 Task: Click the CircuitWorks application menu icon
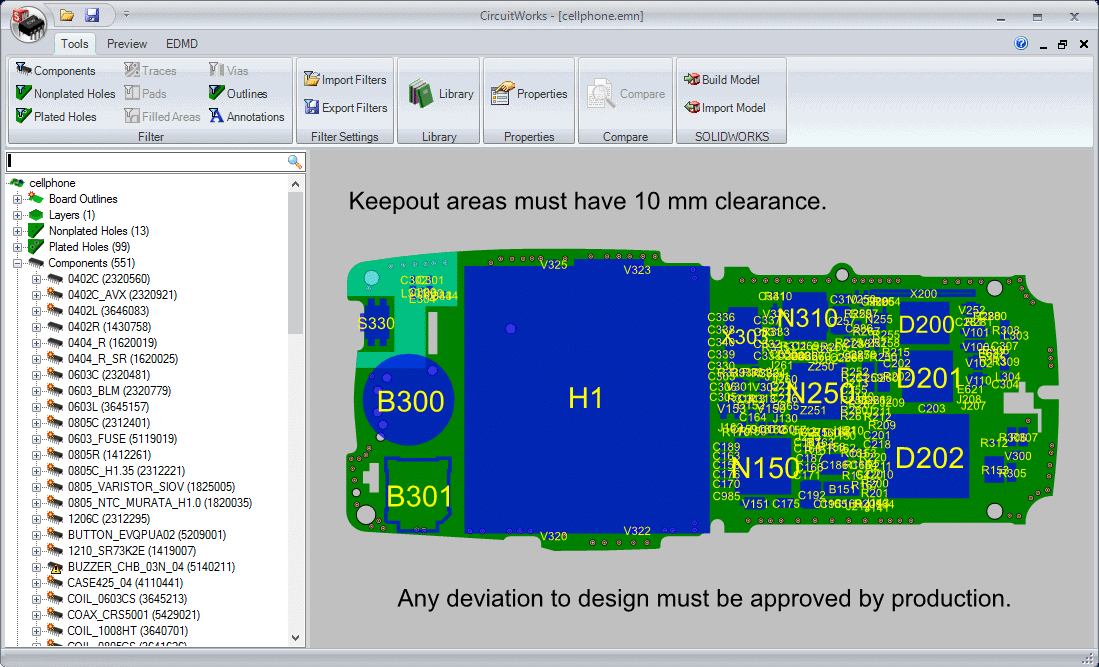[27, 24]
